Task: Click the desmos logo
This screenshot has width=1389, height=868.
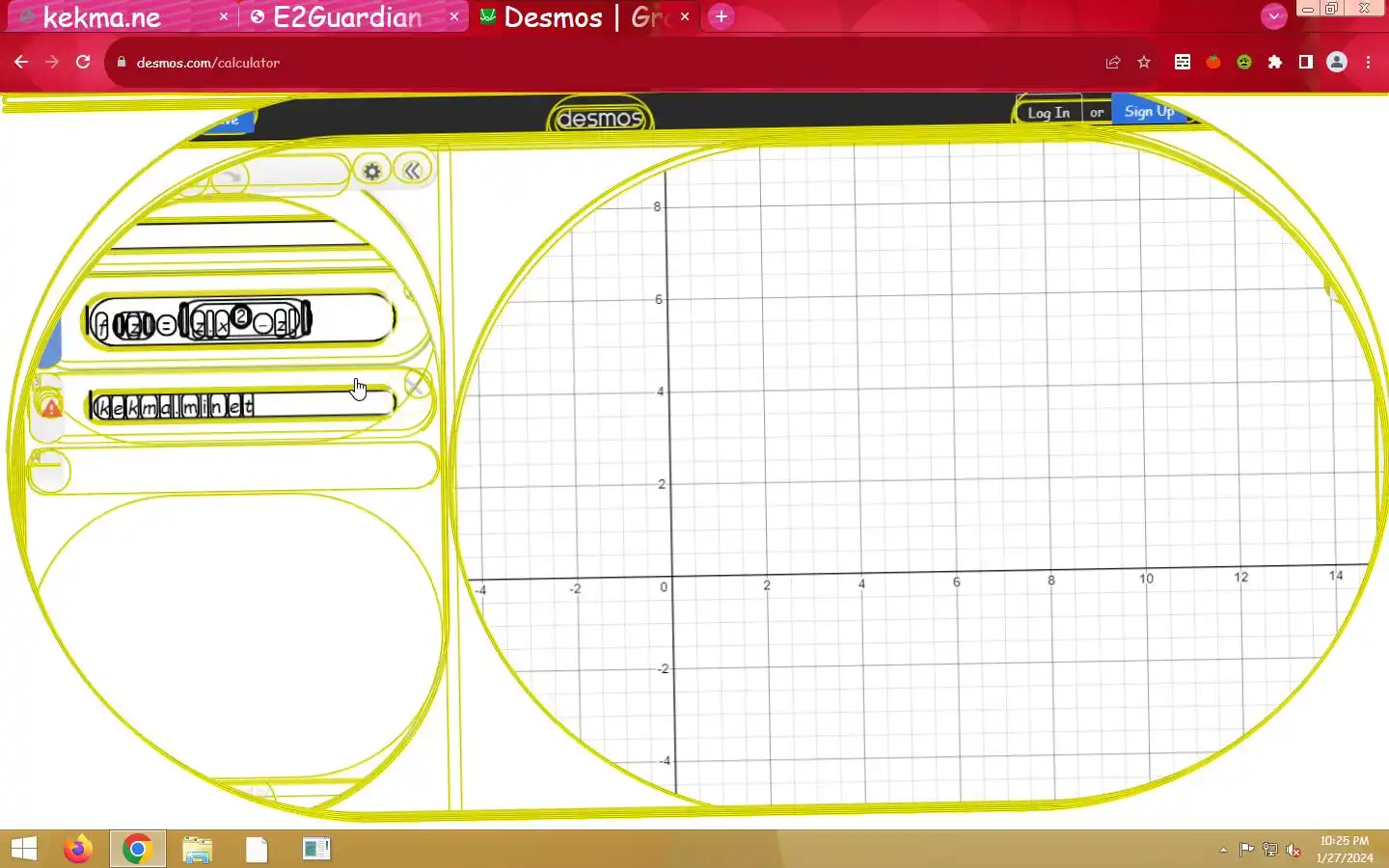Action: (600, 119)
